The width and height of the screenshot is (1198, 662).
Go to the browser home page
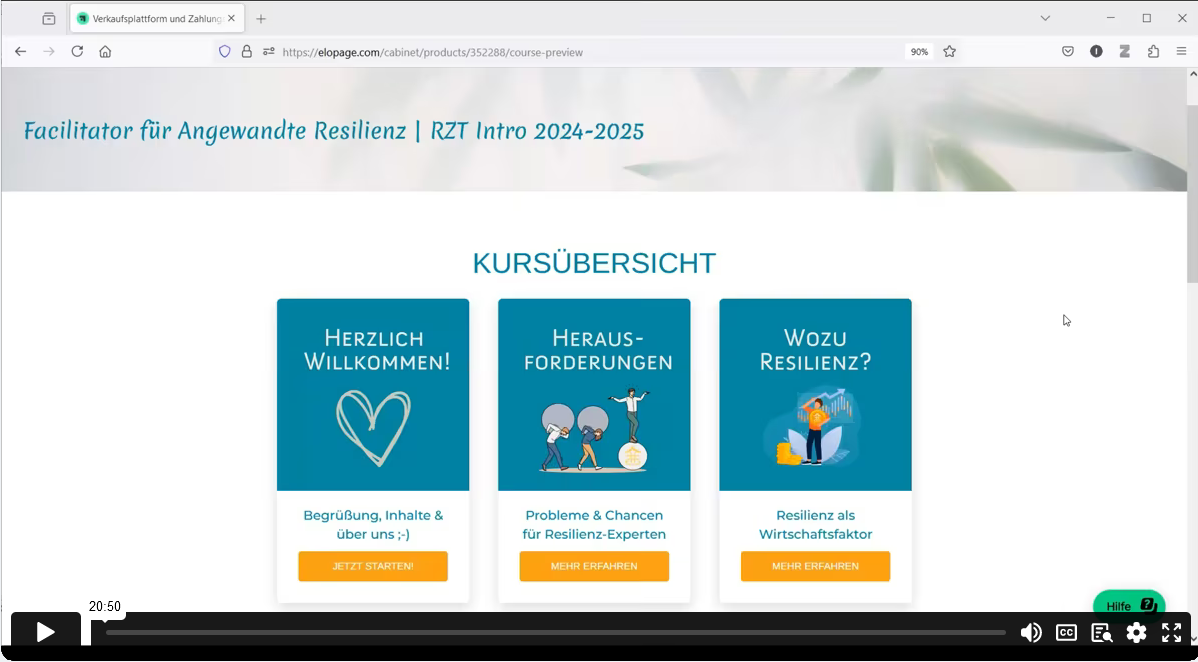click(x=105, y=52)
